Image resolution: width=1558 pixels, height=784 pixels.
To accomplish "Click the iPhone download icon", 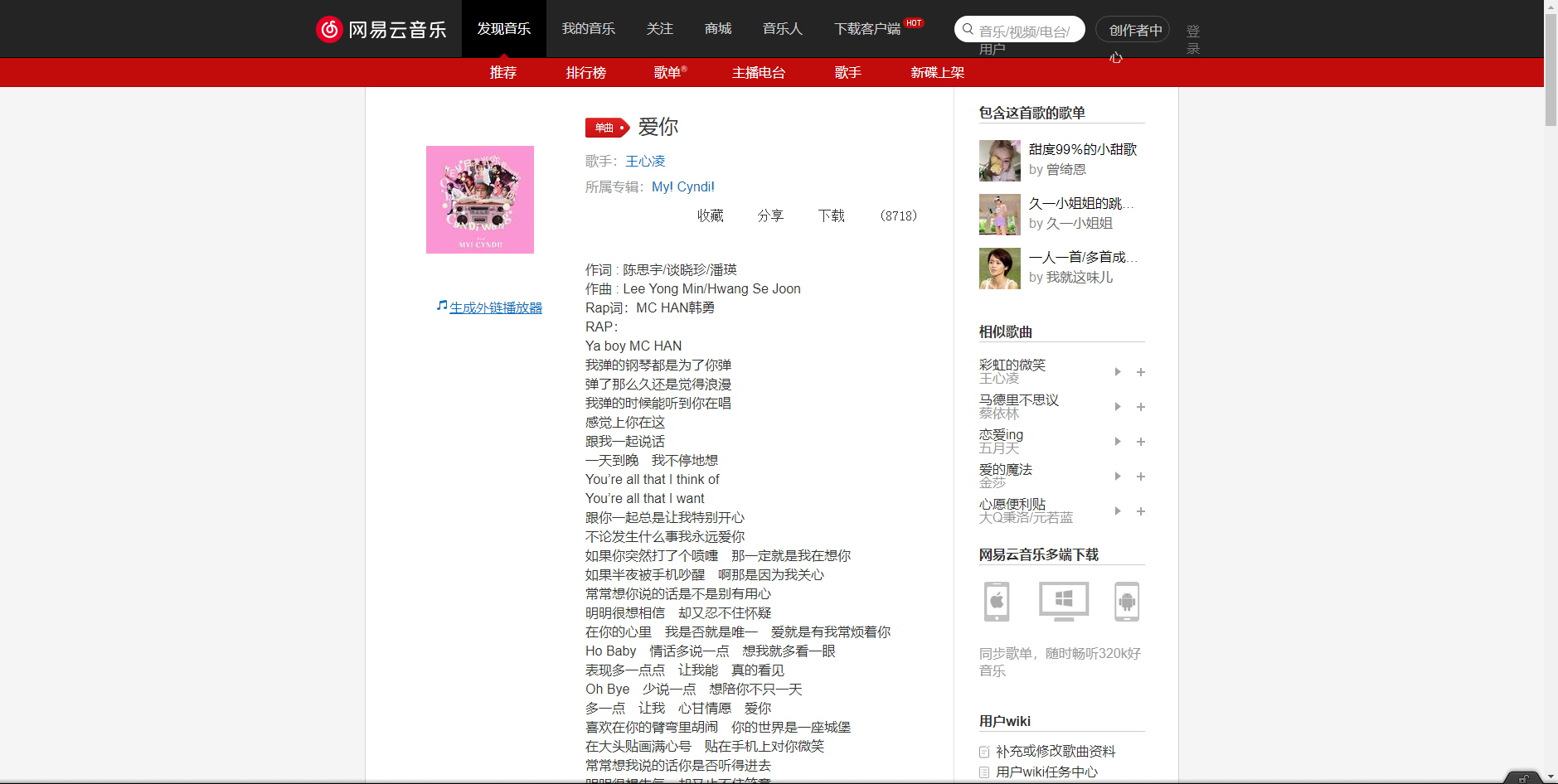I will pos(997,602).
